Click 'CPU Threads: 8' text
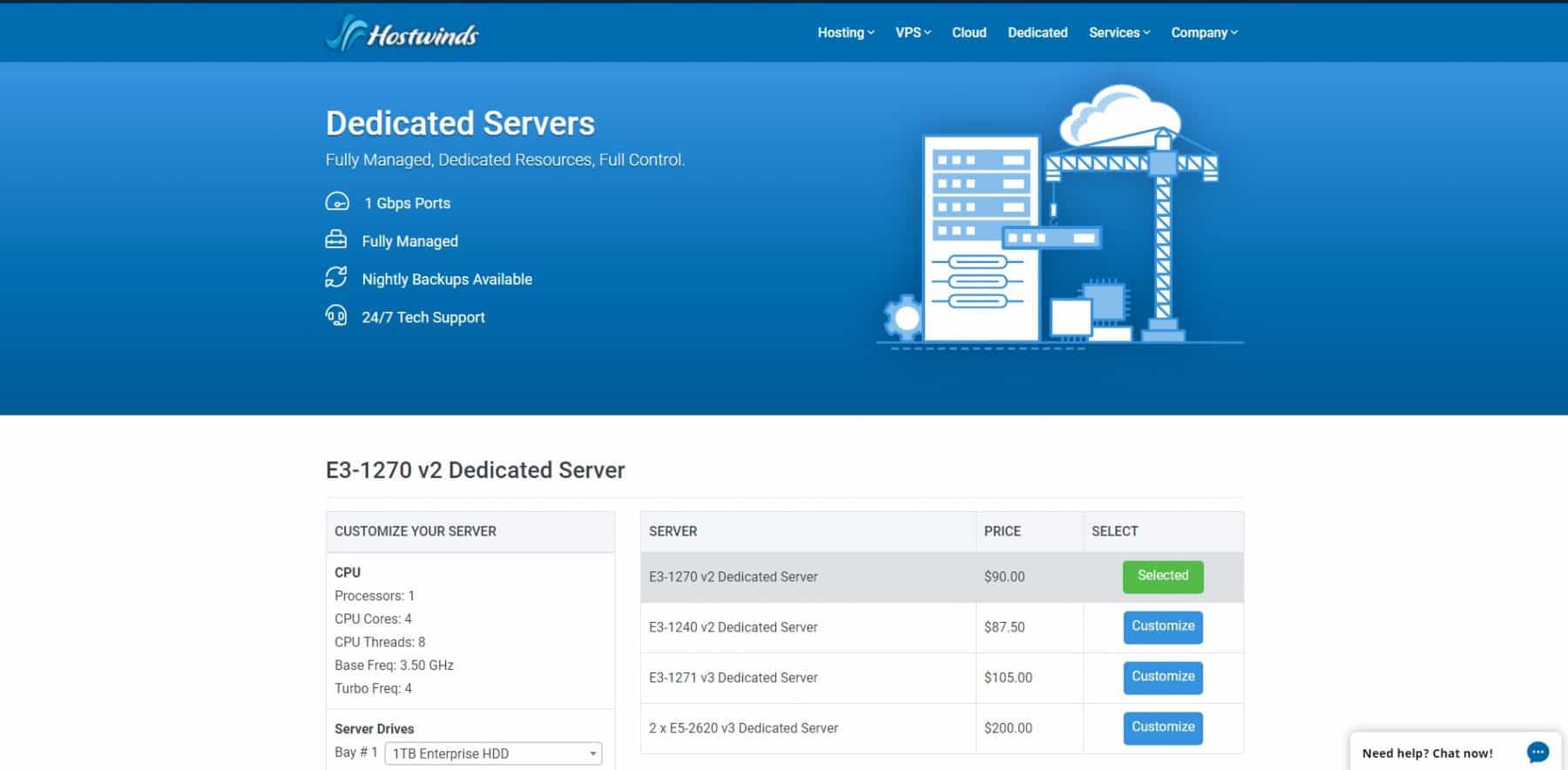This screenshot has width=1568, height=770. [x=380, y=642]
